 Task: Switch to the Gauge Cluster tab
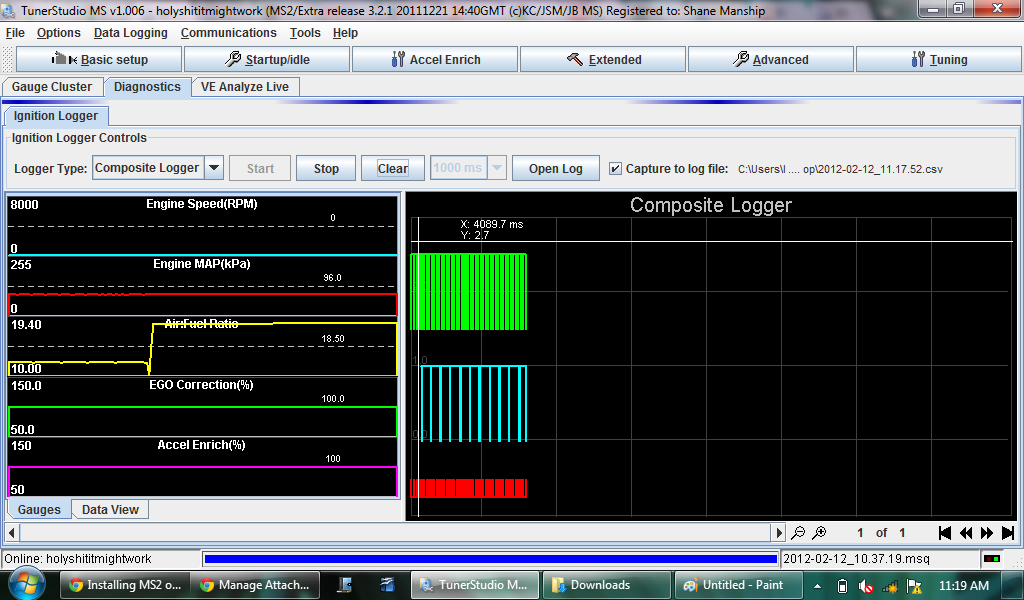(52, 87)
